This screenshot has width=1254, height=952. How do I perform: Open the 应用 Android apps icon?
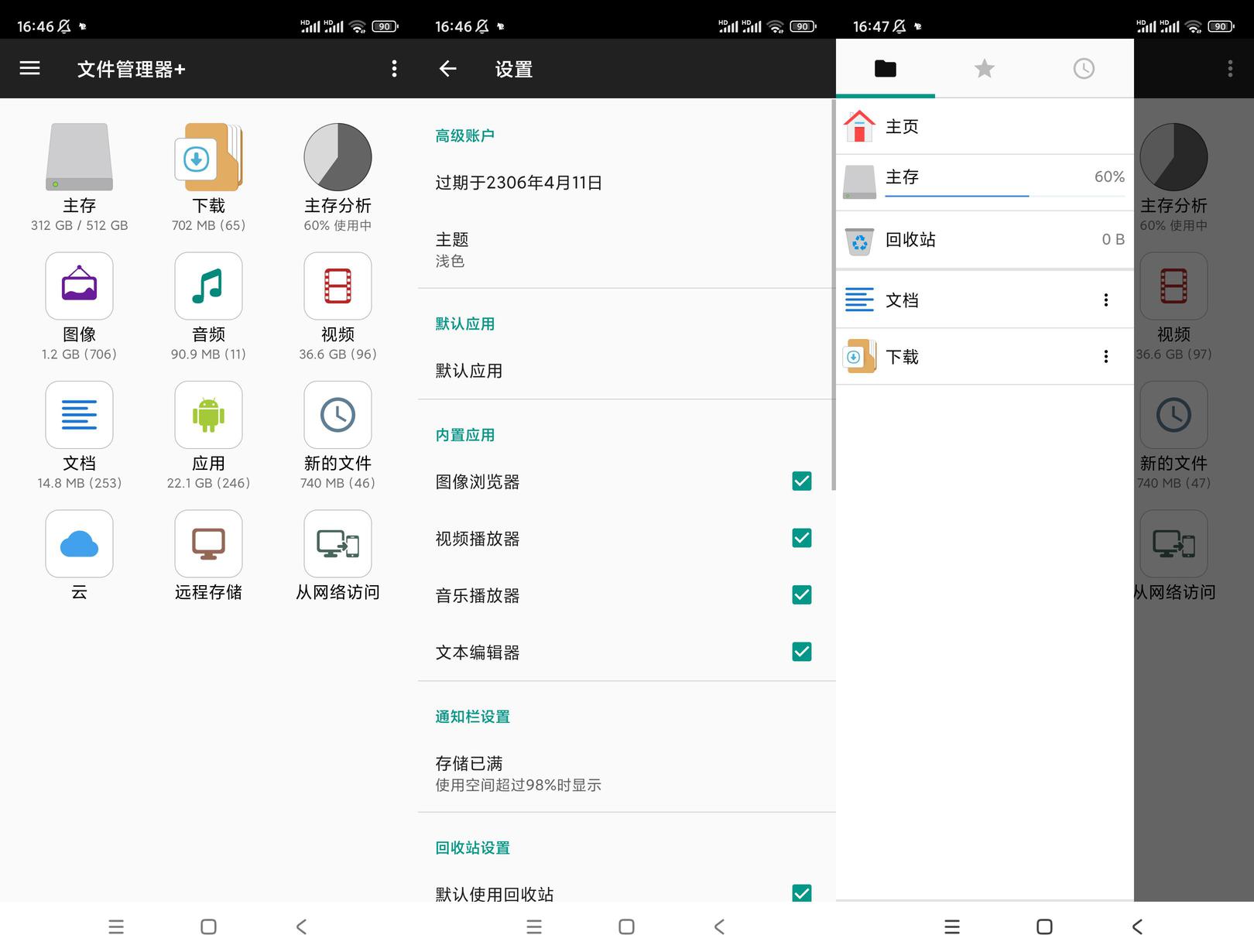click(x=208, y=415)
